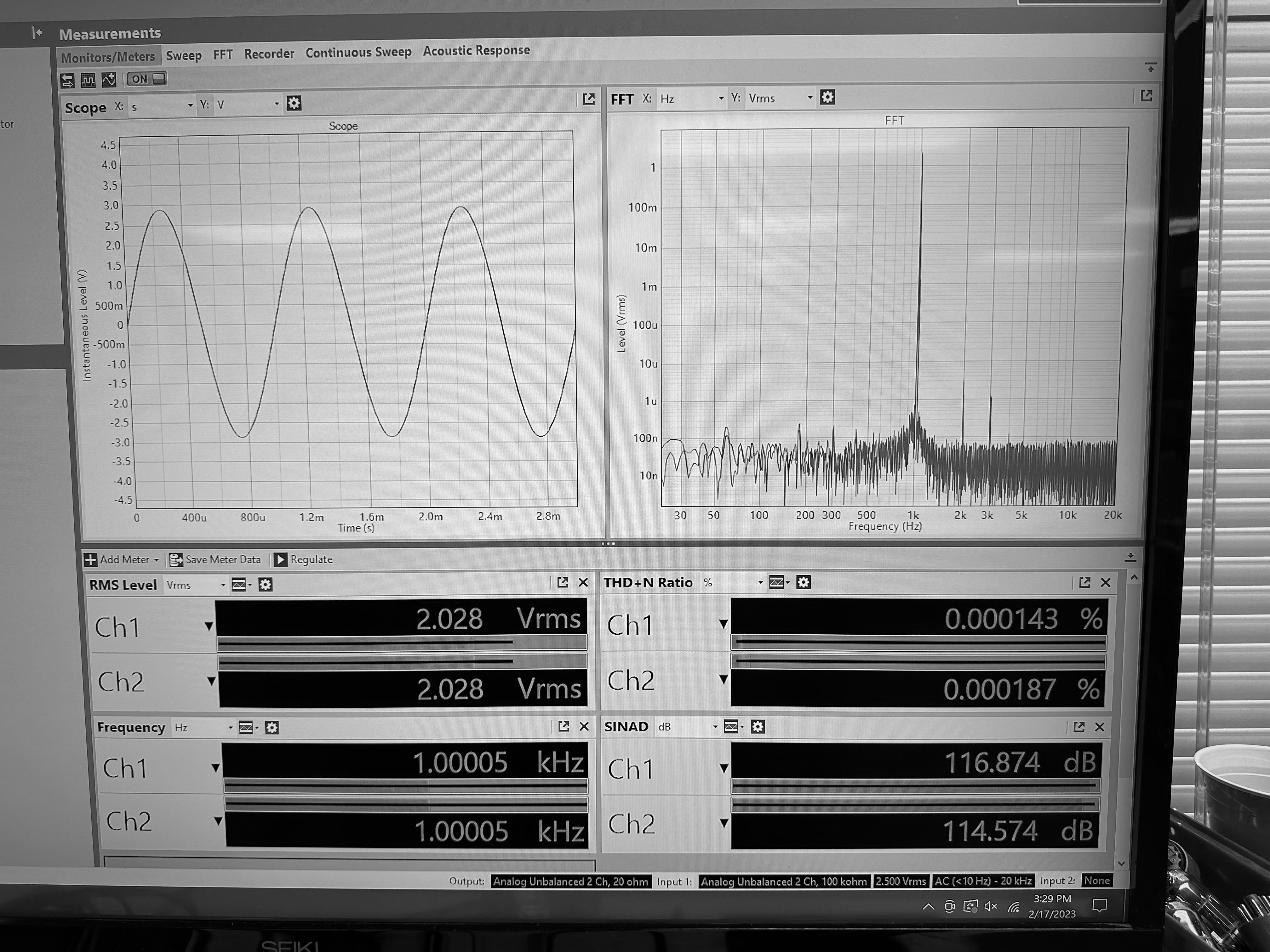Click the muted speaker tray icon

(x=990, y=906)
